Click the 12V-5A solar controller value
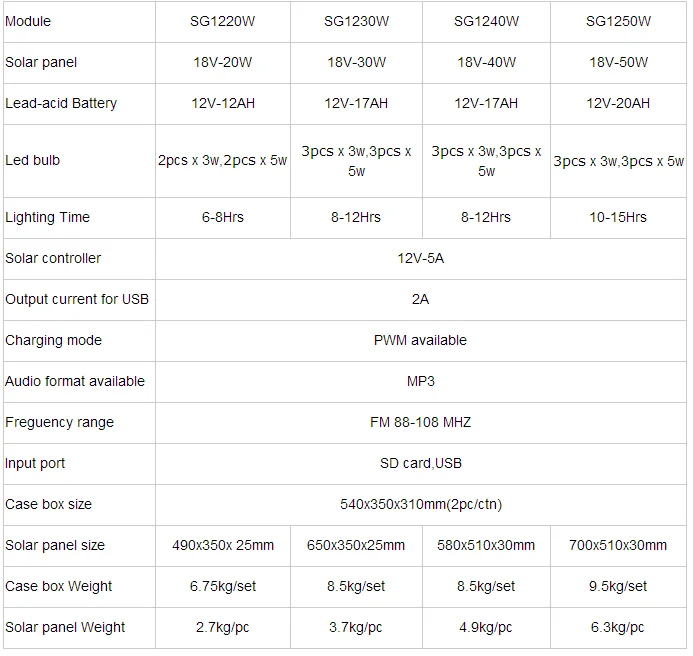This screenshot has width=693, height=656. [x=420, y=259]
